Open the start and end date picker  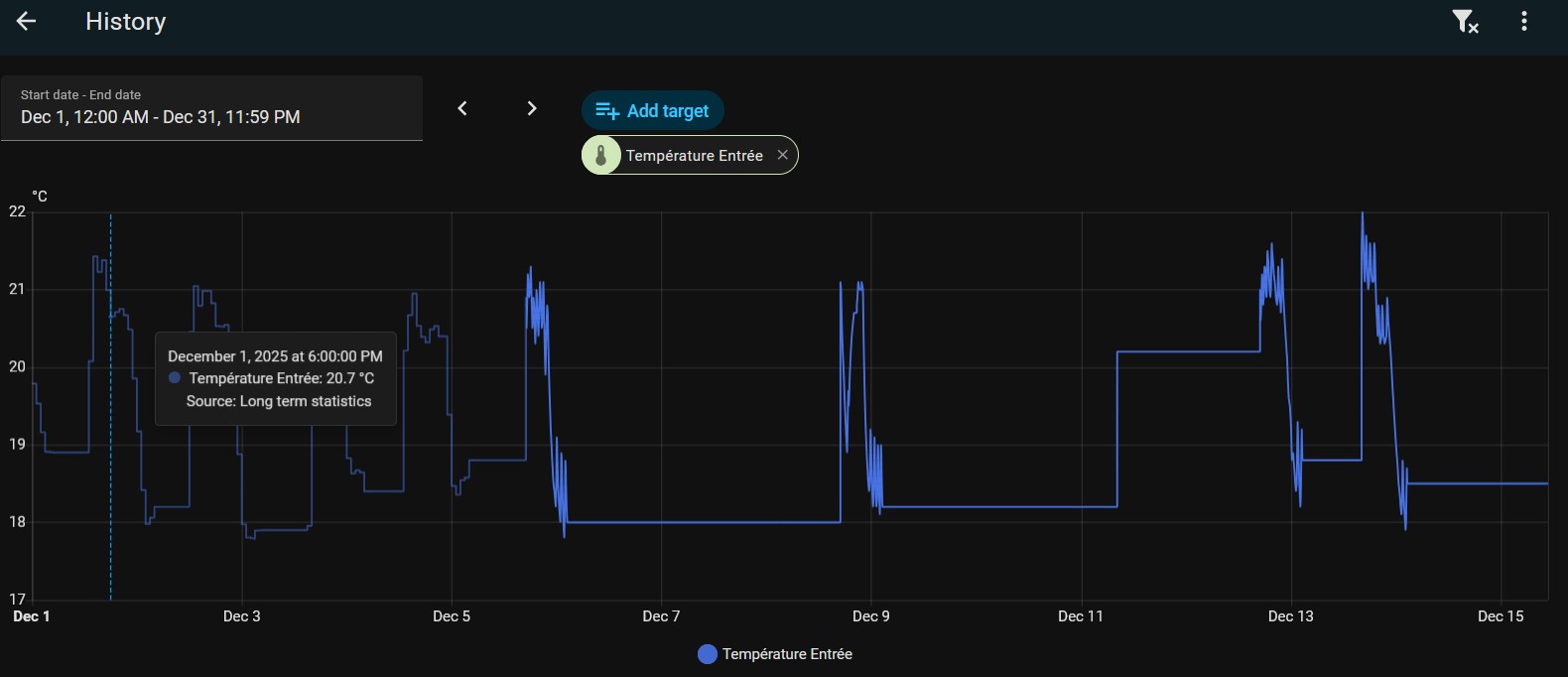tap(211, 108)
